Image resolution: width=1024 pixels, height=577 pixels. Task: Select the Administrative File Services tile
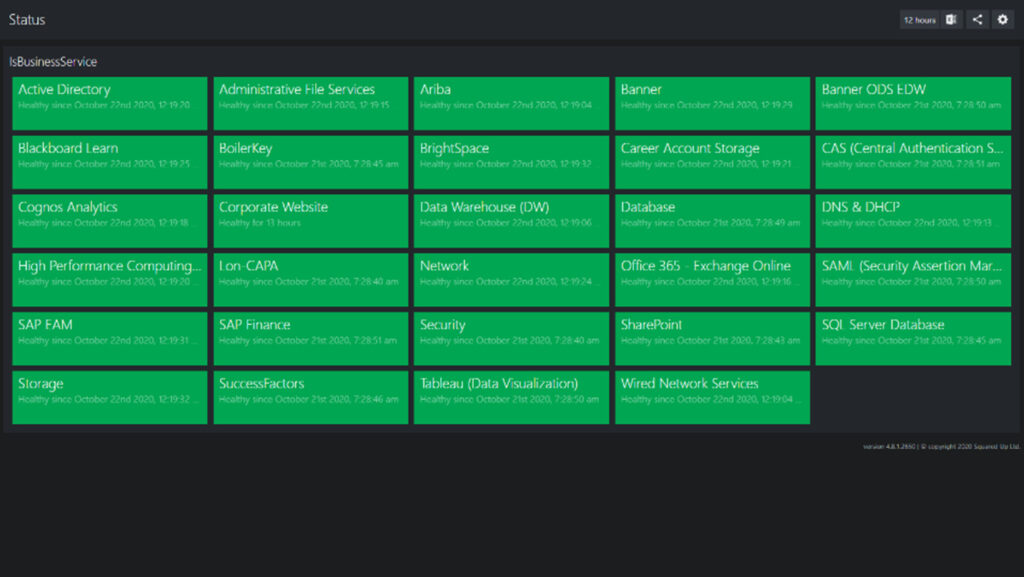click(x=311, y=103)
